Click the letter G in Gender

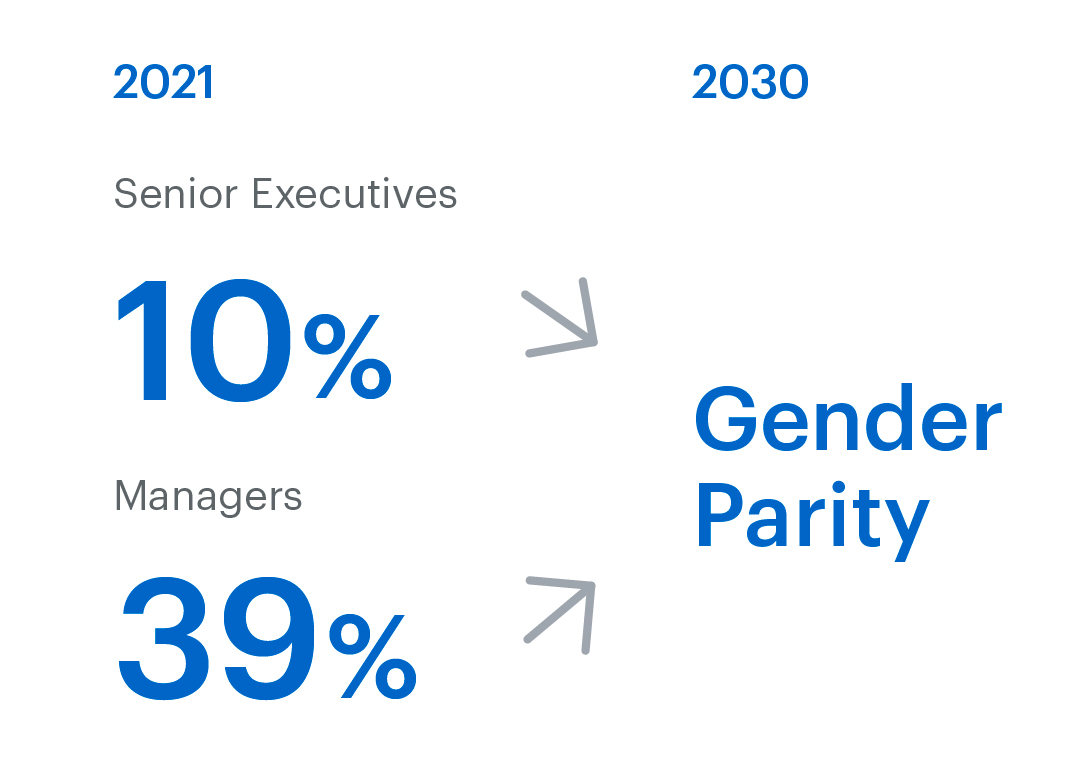point(730,421)
